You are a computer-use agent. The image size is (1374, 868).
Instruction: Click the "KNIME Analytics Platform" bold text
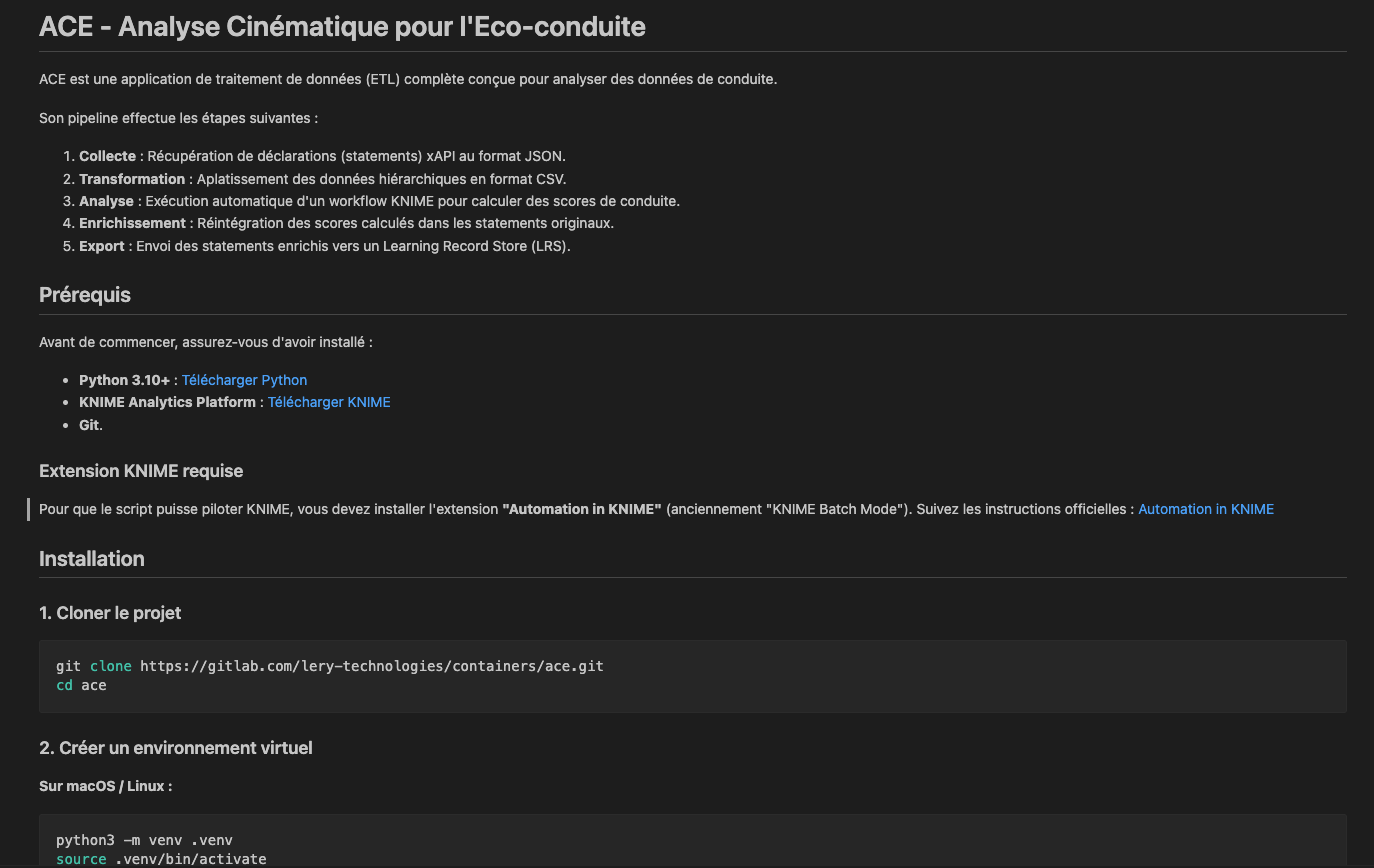coord(167,402)
